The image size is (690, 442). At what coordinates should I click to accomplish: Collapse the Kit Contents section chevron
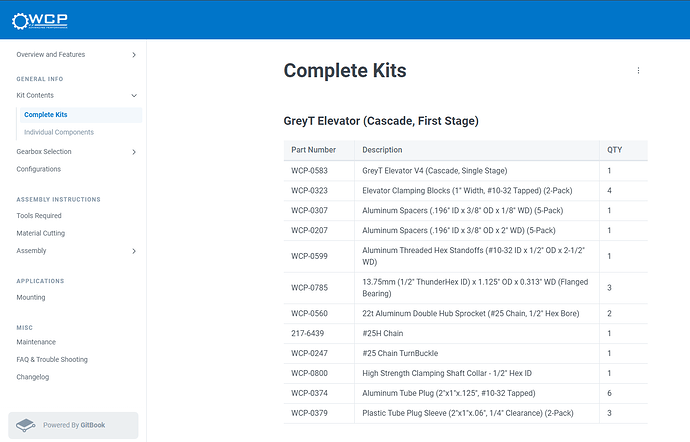coord(134,96)
